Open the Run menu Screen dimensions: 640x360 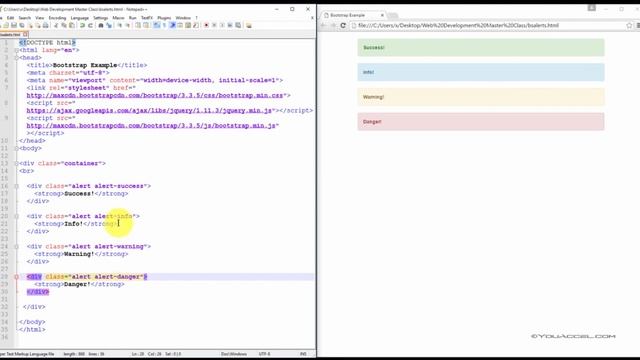(133, 18)
